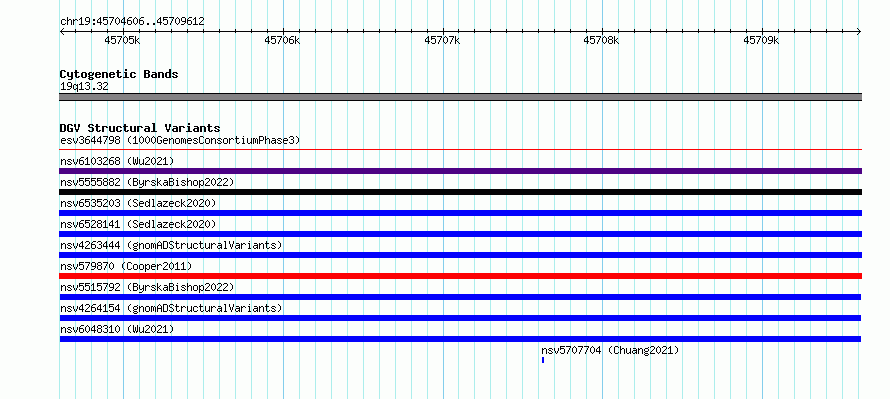The image size is (890, 399).
Task: Click the nsv6528141 (Sedlazeck2020) label
Action: click(138, 224)
